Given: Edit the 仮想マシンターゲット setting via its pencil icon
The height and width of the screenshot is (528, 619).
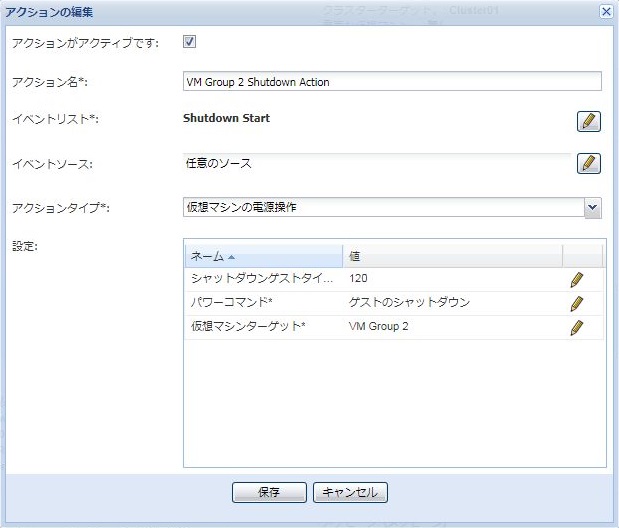Looking at the screenshot, I should [x=576, y=327].
